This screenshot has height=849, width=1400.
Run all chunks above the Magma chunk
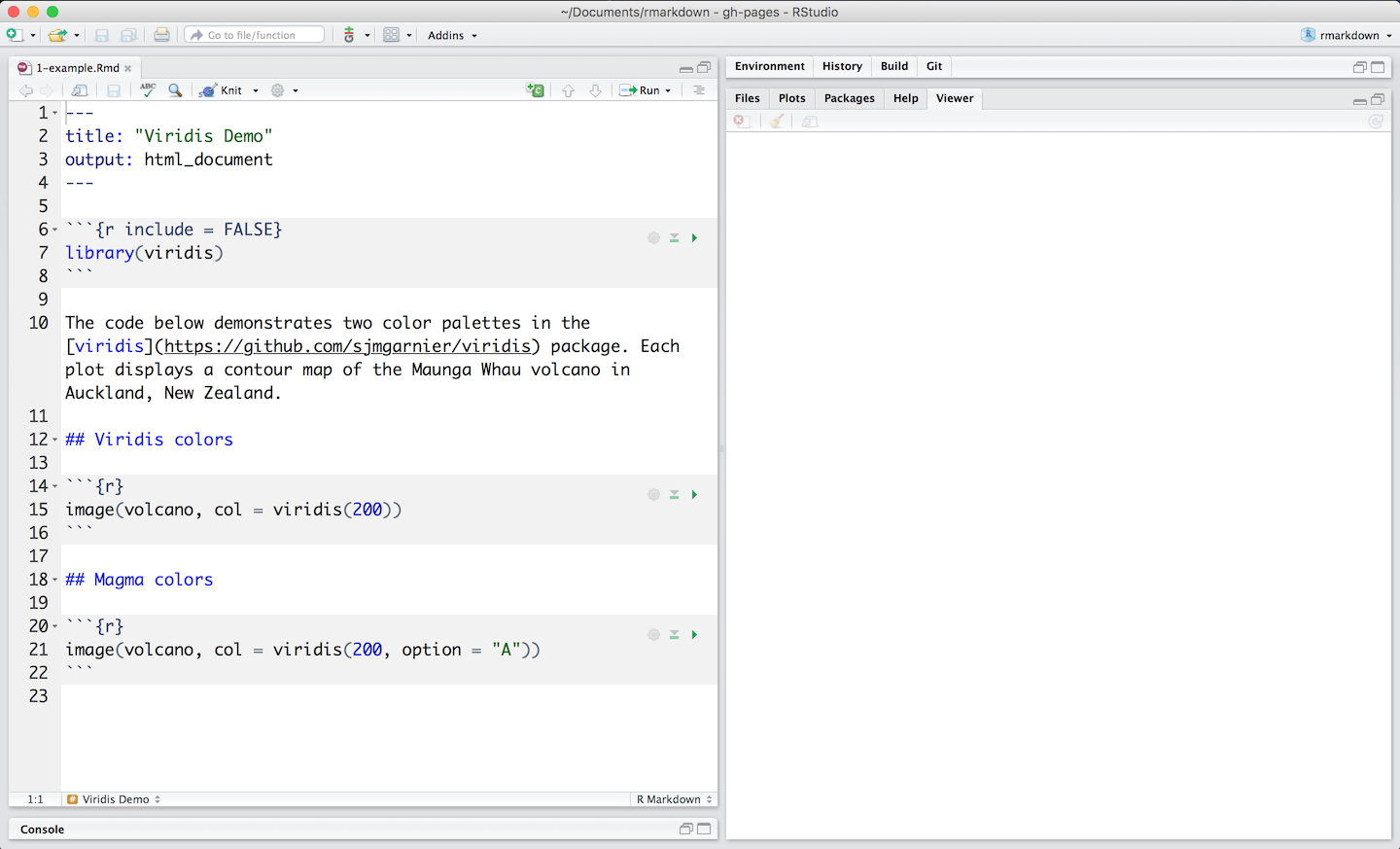[x=674, y=634]
